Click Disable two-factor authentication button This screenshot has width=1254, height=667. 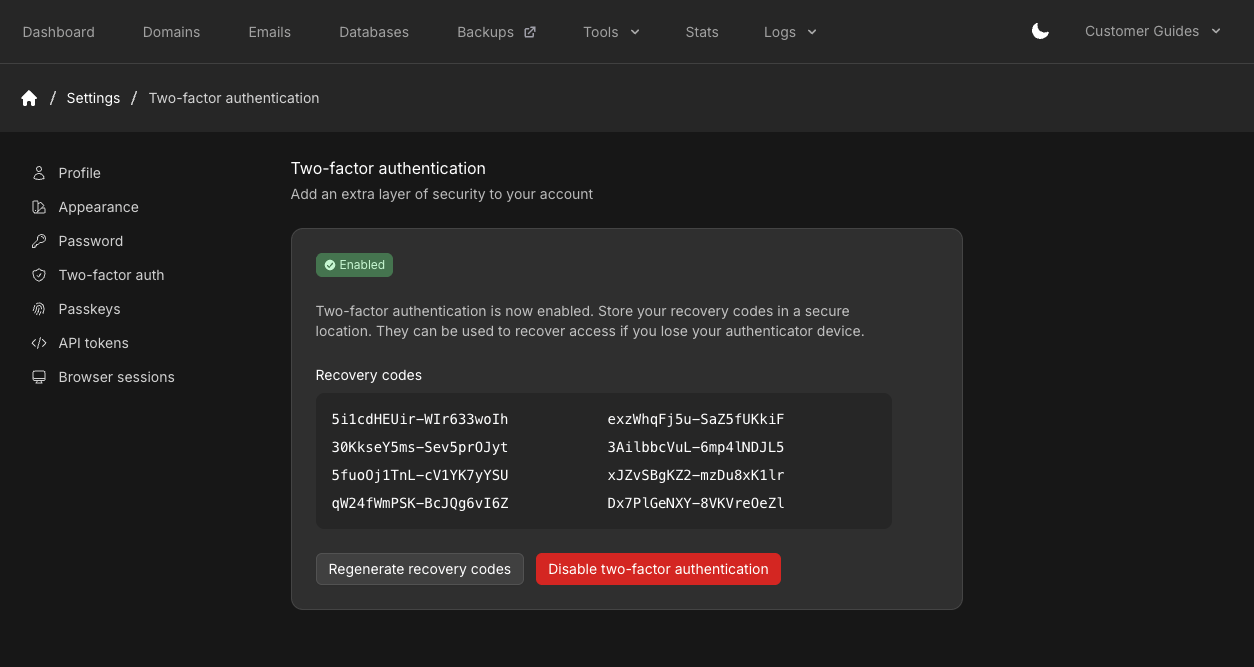(x=658, y=569)
